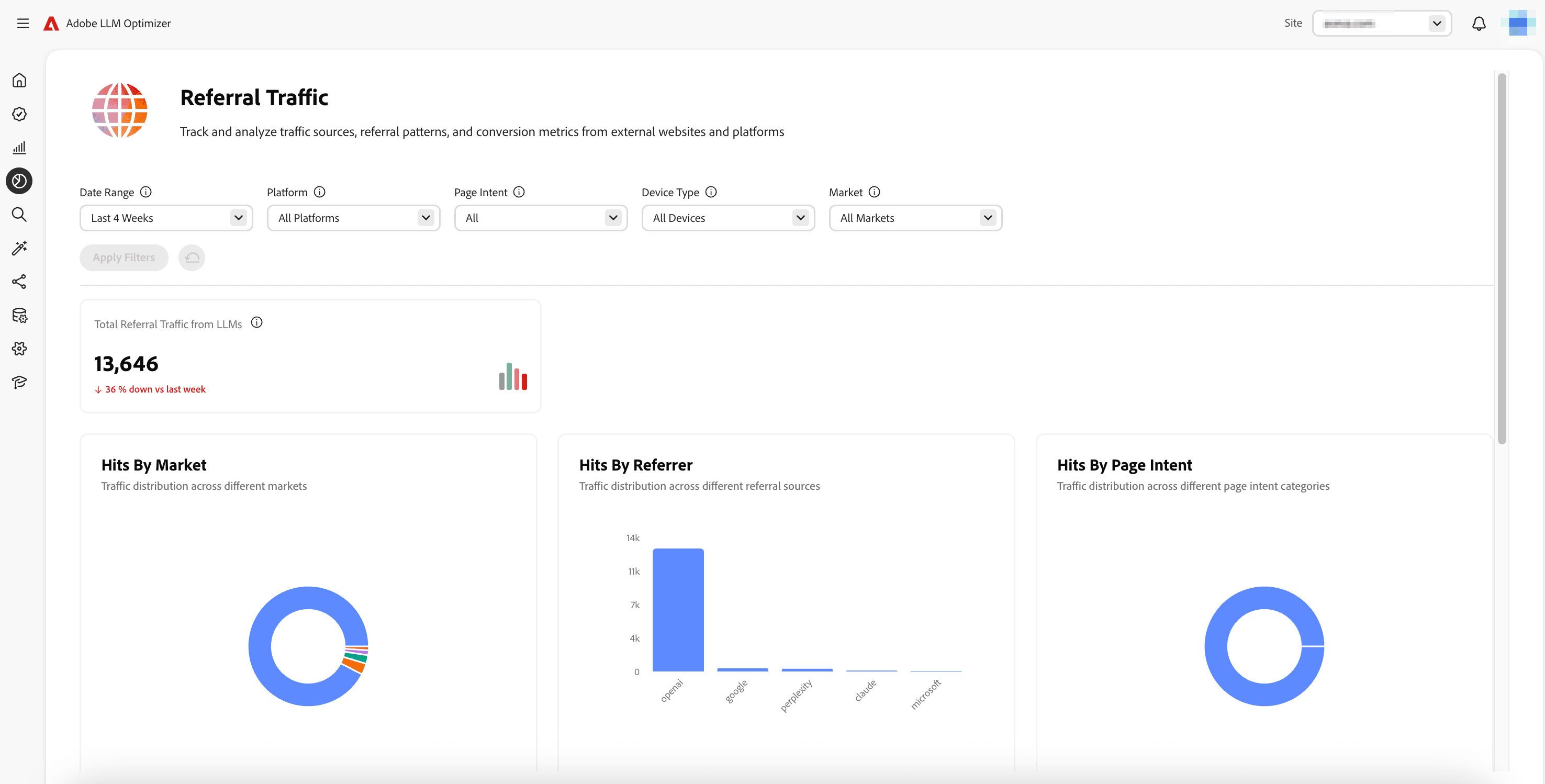Show info for Market filter
Screen dimensions: 1545x784
tap(875, 192)
